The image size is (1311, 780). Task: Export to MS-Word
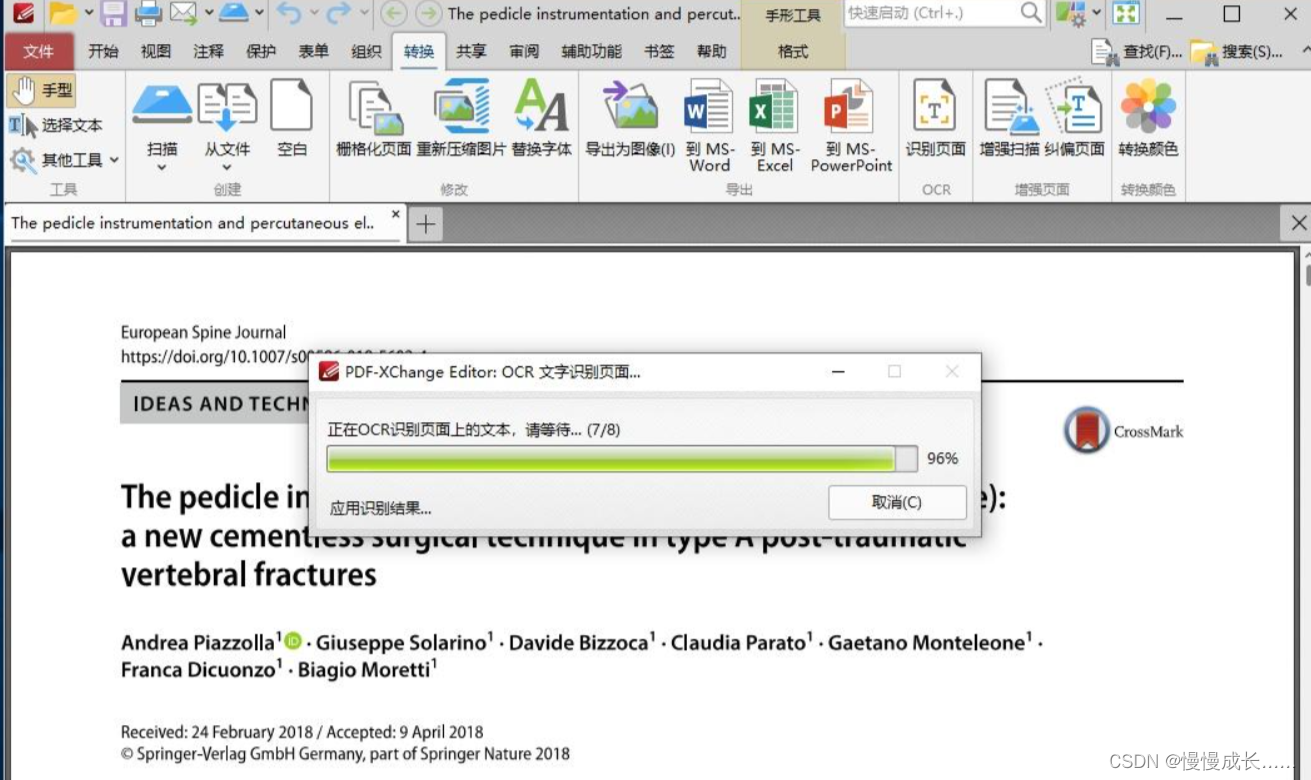click(x=709, y=125)
